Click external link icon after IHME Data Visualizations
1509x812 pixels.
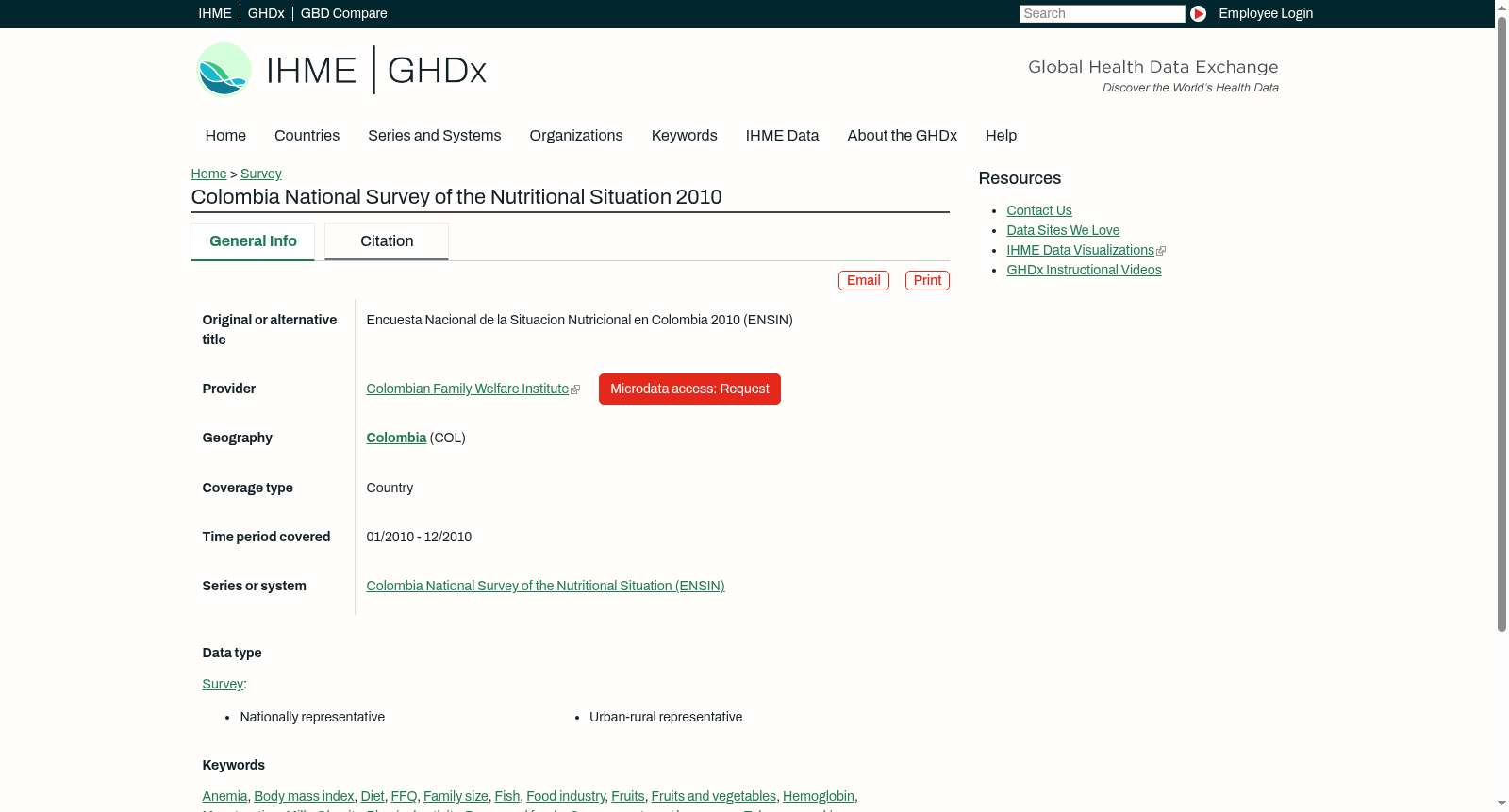[1161, 251]
